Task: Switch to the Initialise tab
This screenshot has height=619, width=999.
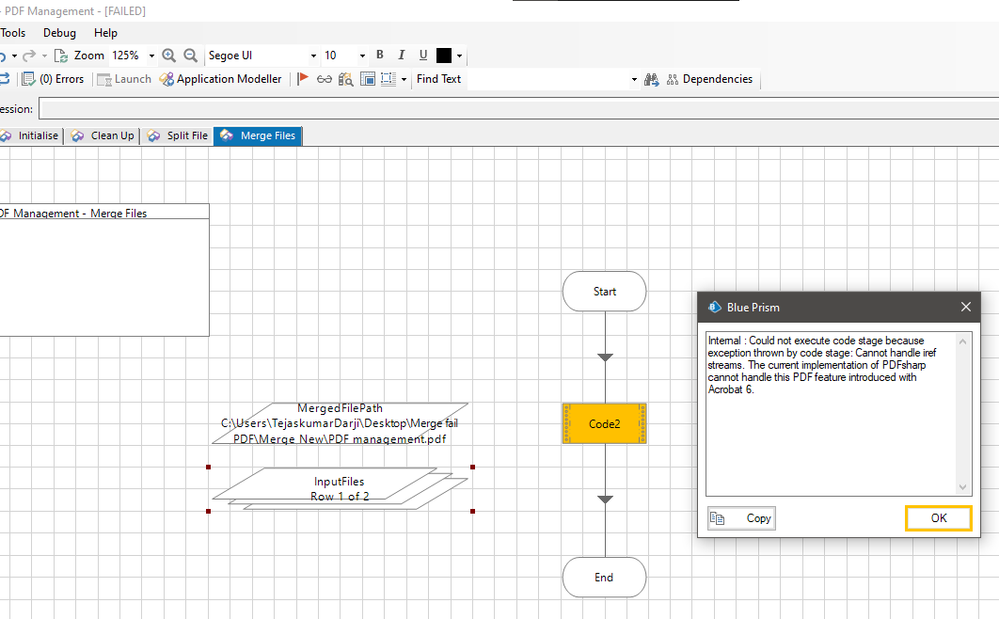Action: (x=30, y=136)
